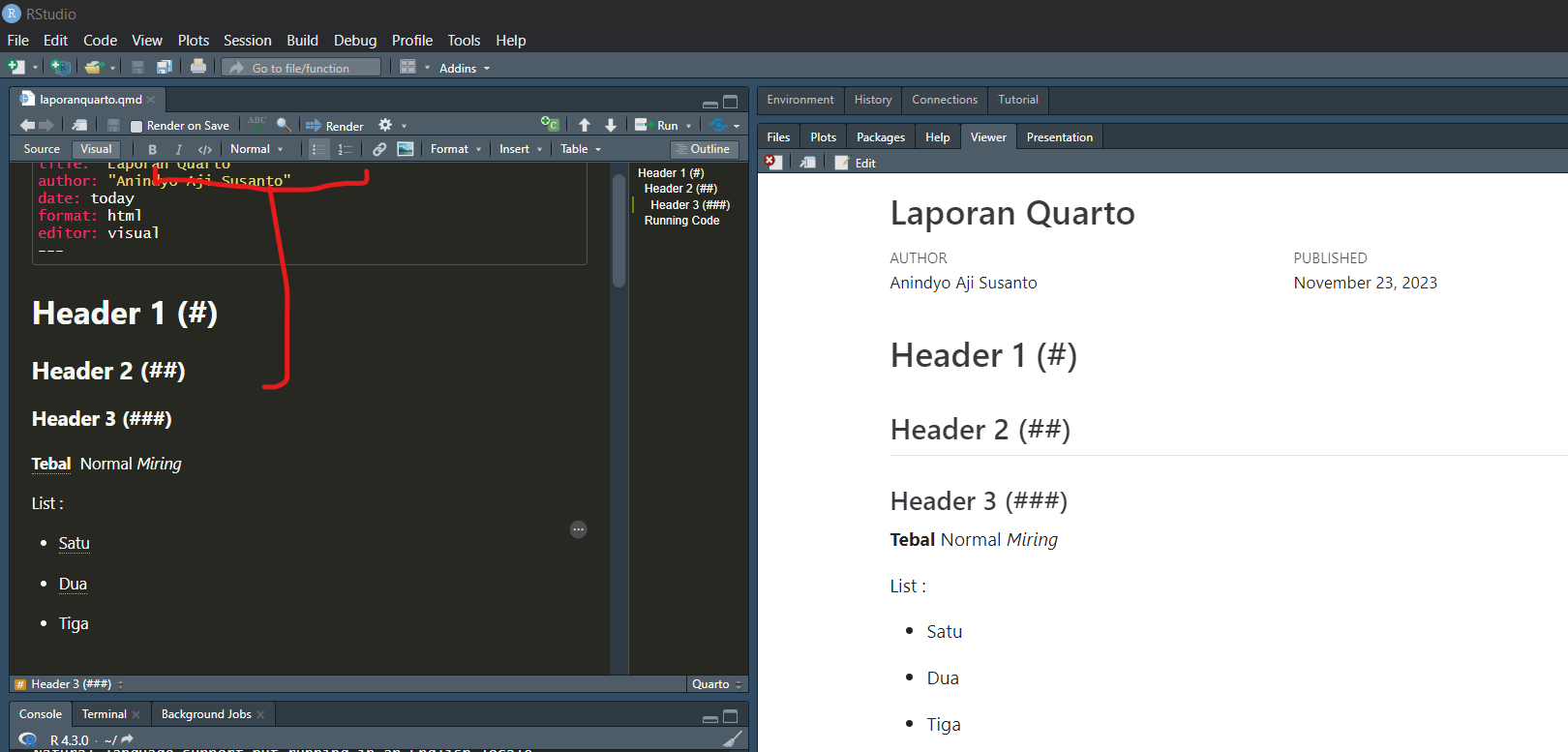
Task: Open find and replace magnifier
Action: 284,125
